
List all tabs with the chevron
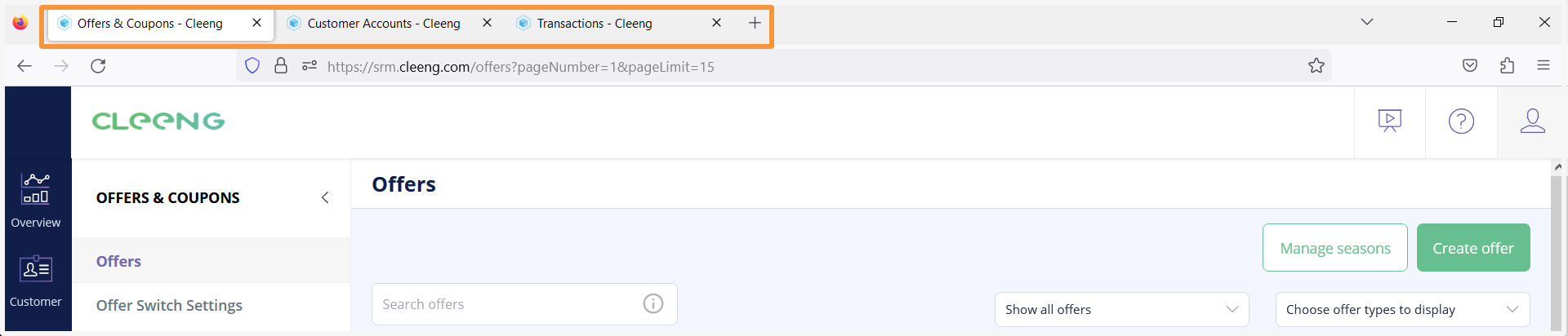click(x=1366, y=22)
